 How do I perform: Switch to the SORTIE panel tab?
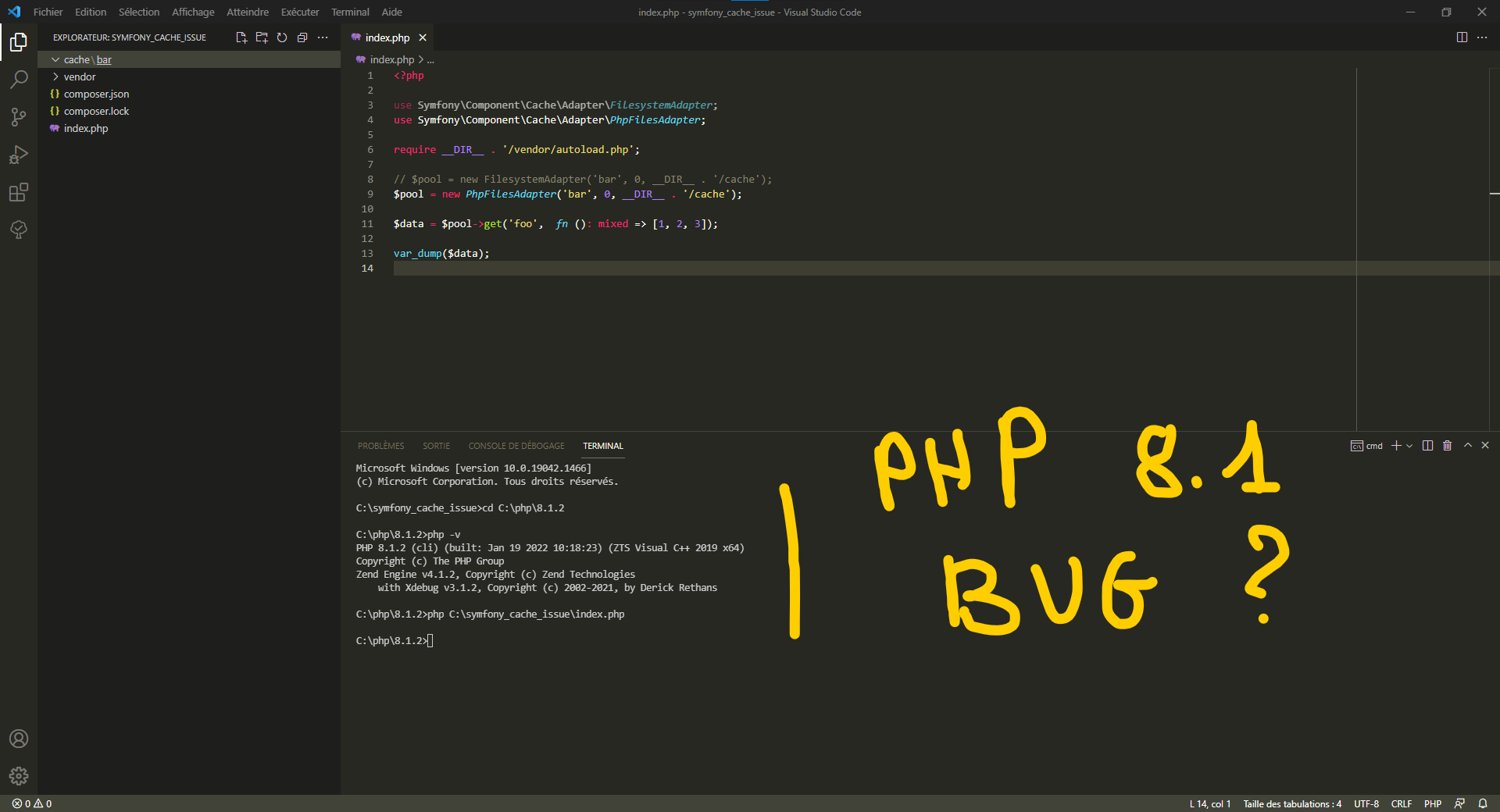pyautogui.click(x=436, y=446)
